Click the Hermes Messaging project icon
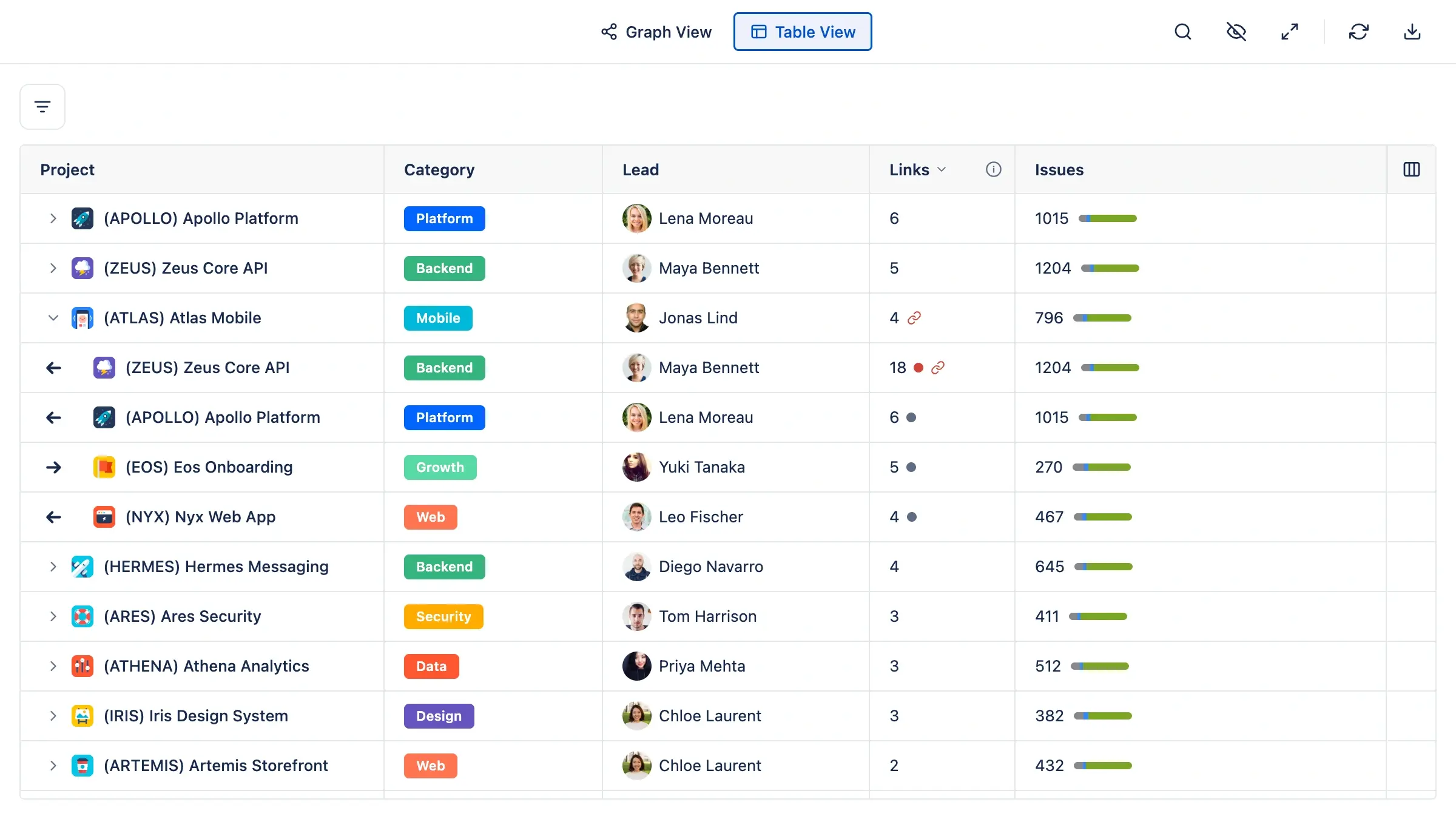 pyautogui.click(x=83, y=567)
